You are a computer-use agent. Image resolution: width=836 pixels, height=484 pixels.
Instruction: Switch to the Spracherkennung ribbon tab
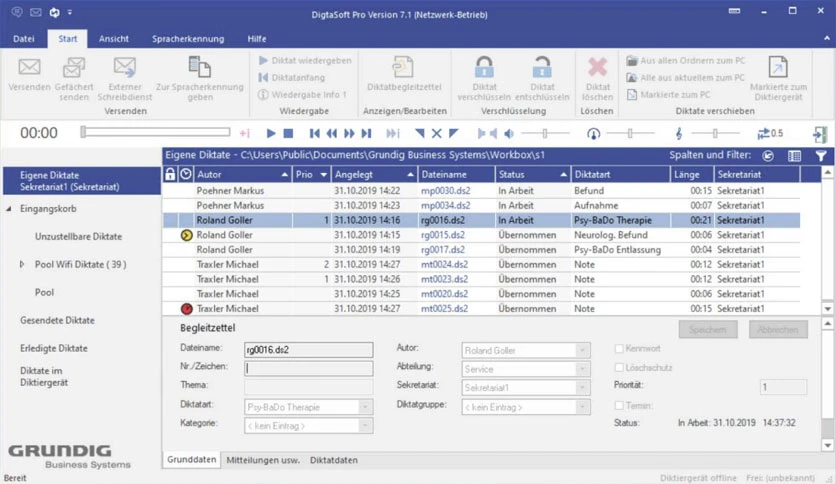point(188,39)
